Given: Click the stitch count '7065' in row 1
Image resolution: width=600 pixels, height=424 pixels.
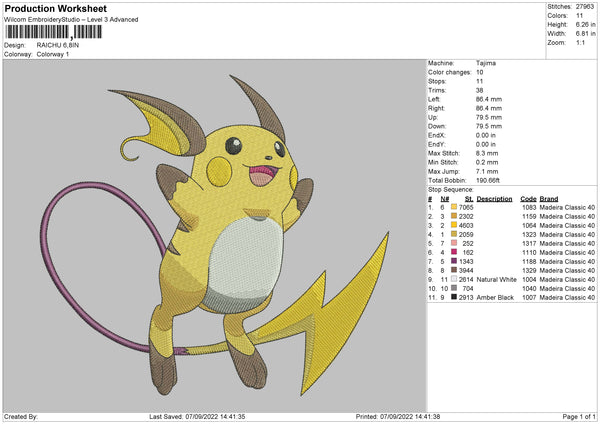Looking at the screenshot, I should point(466,207).
